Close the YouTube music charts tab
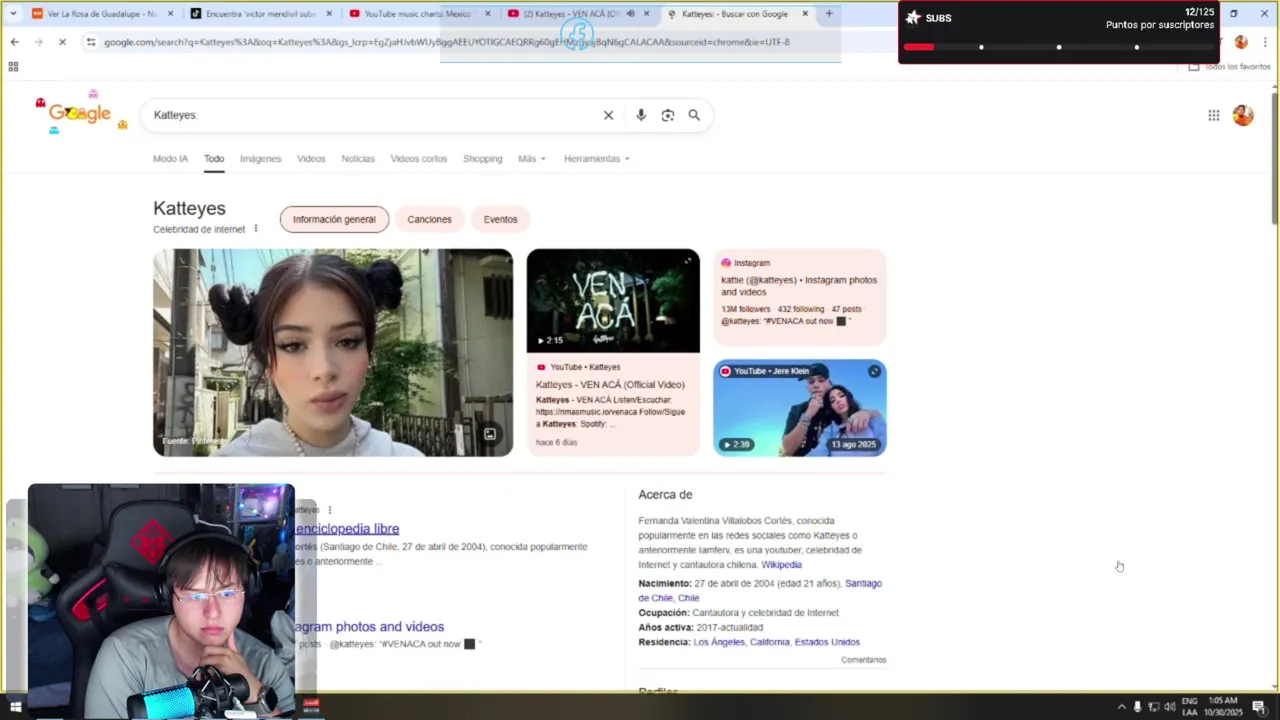This screenshot has width=1280, height=720. click(488, 14)
